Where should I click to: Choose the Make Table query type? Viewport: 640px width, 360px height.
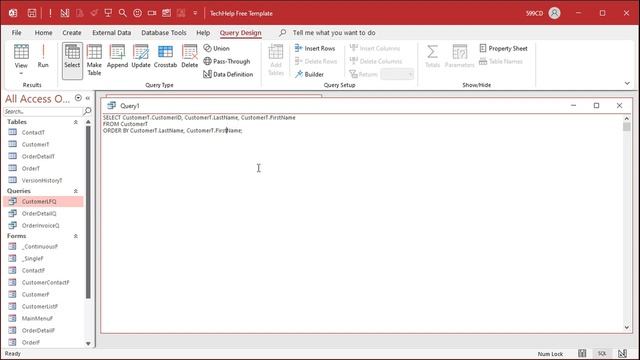click(x=94, y=60)
